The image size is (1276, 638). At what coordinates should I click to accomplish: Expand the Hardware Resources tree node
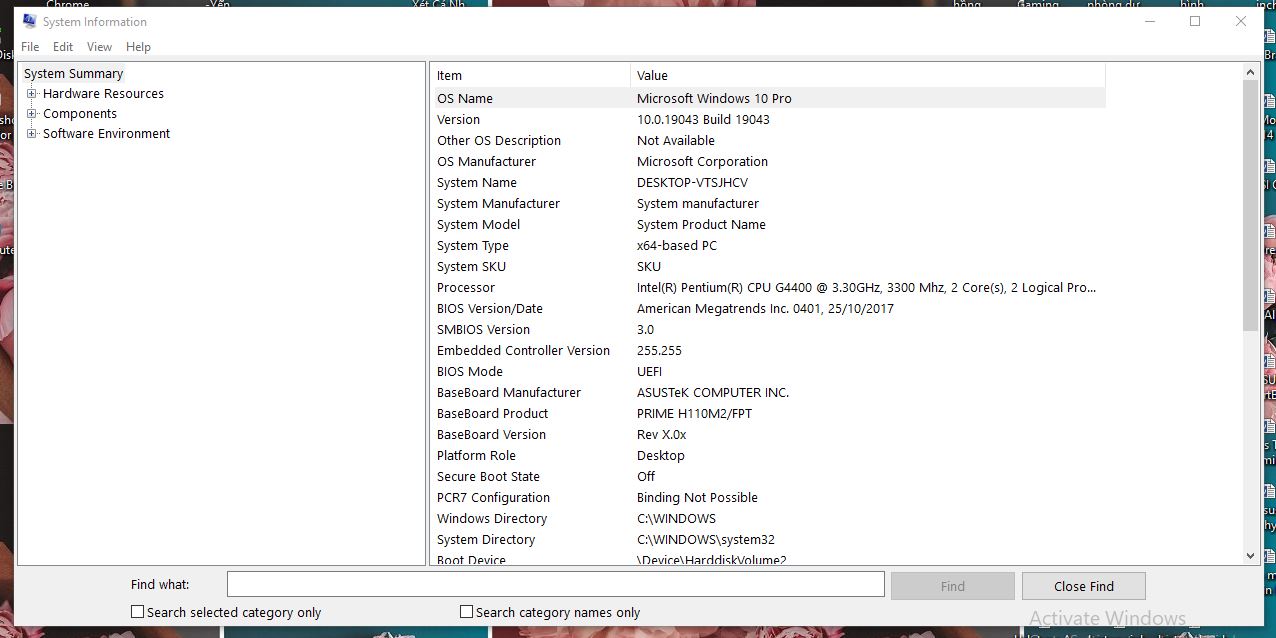[32, 94]
